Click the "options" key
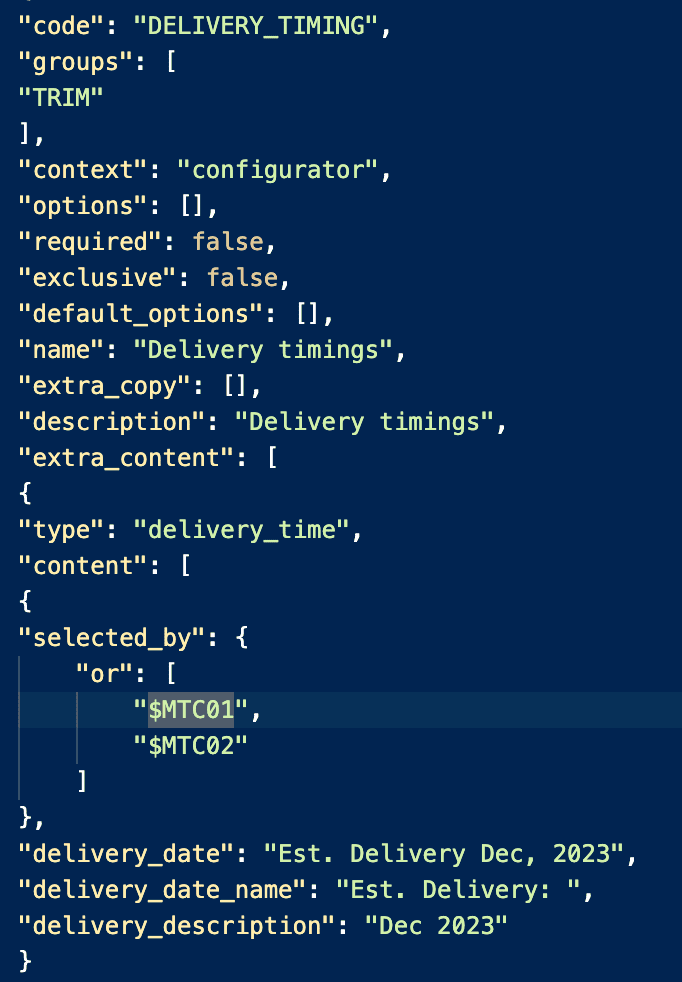The width and height of the screenshot is (682, 982). point(83,206)
